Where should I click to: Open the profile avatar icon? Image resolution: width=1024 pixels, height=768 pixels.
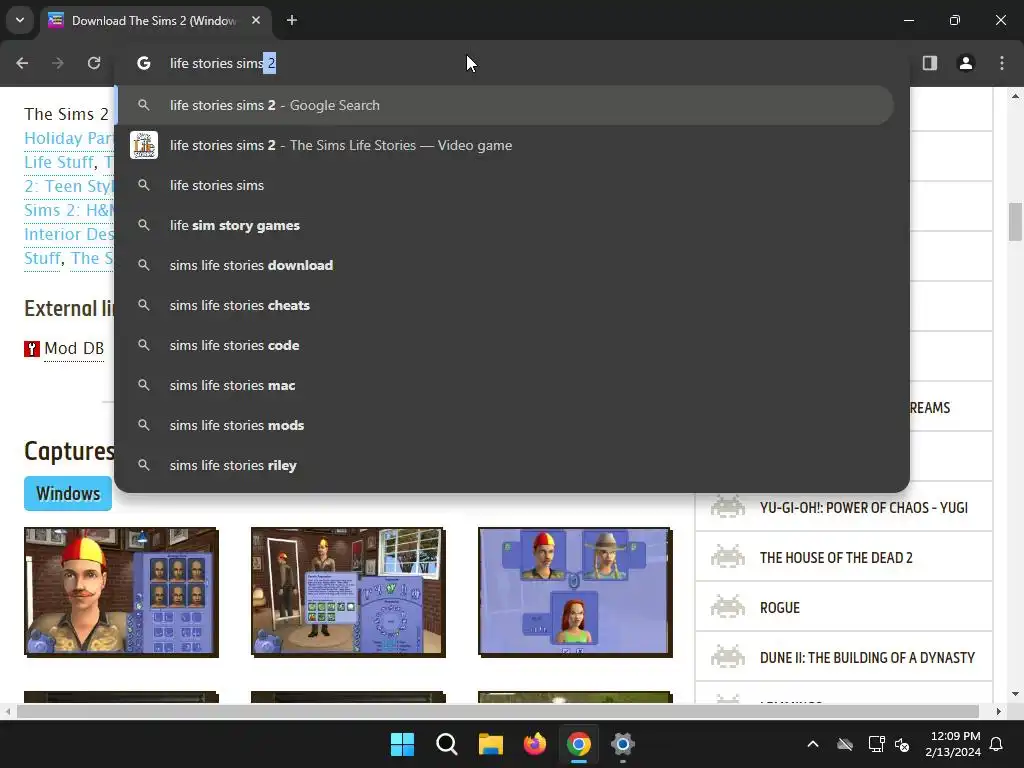(x=966, y=63)
